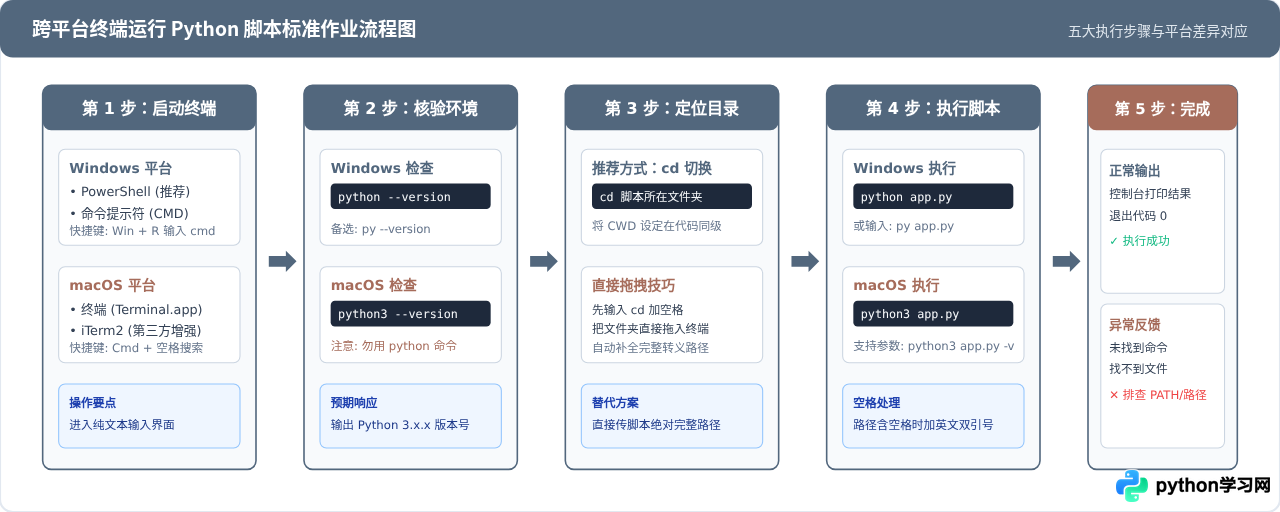The width and height of the screenshot is (1280, 512).
Task: Click the Windows 执行 heading
Action: click(905, 168)
